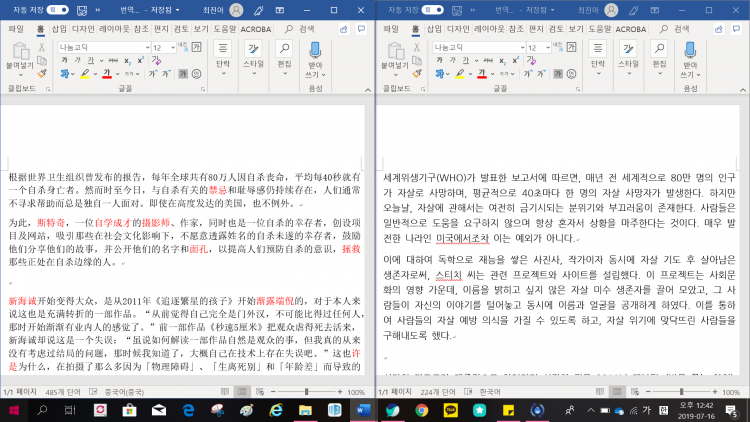
Task: Switch to Web Layout in left status bar
Action: tap(260, 392)
